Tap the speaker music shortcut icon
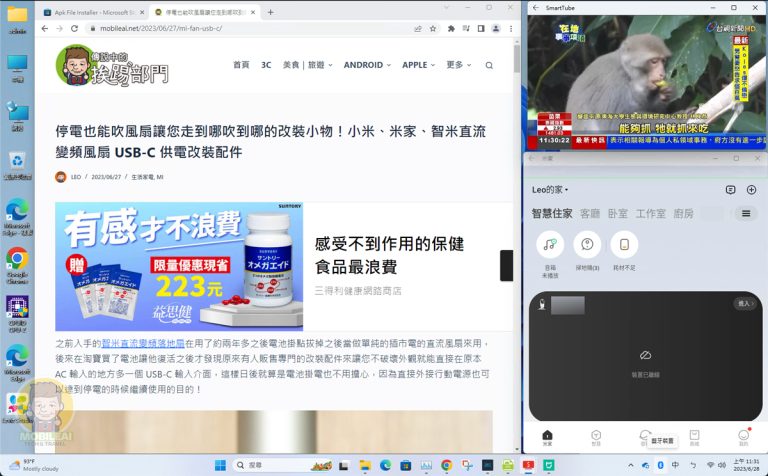 (550, 244)
